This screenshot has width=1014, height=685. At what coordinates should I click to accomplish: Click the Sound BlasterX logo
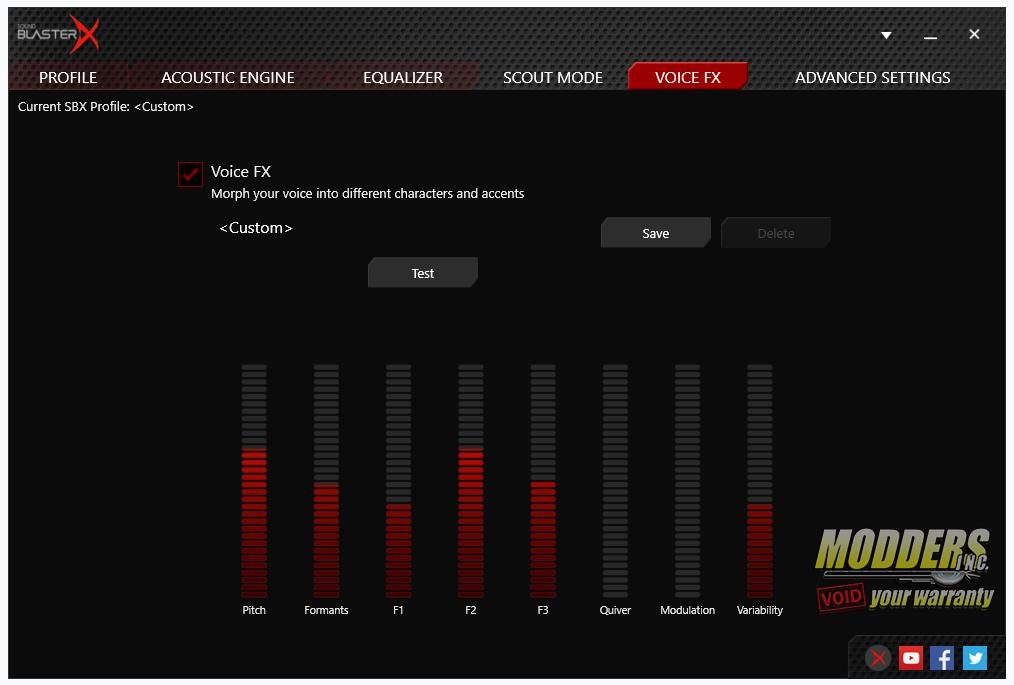58,34
